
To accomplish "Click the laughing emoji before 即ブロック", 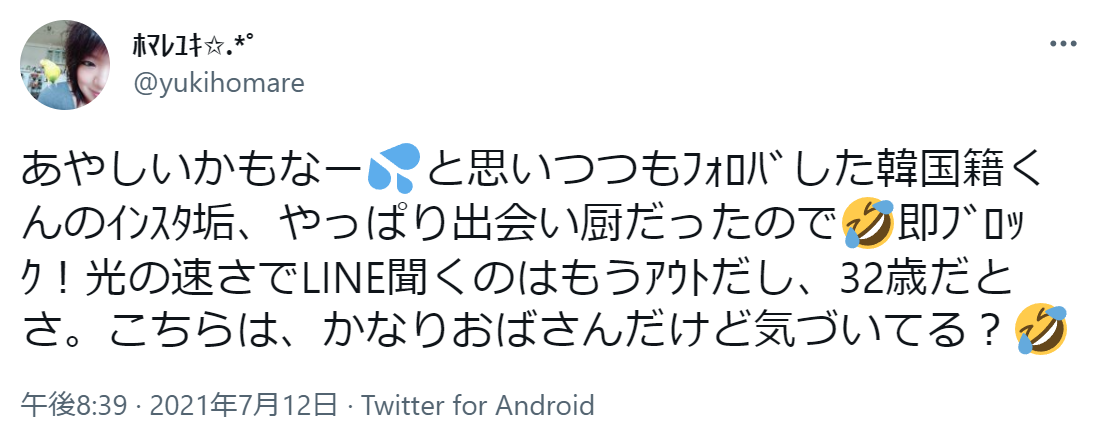I will [868, 225].
